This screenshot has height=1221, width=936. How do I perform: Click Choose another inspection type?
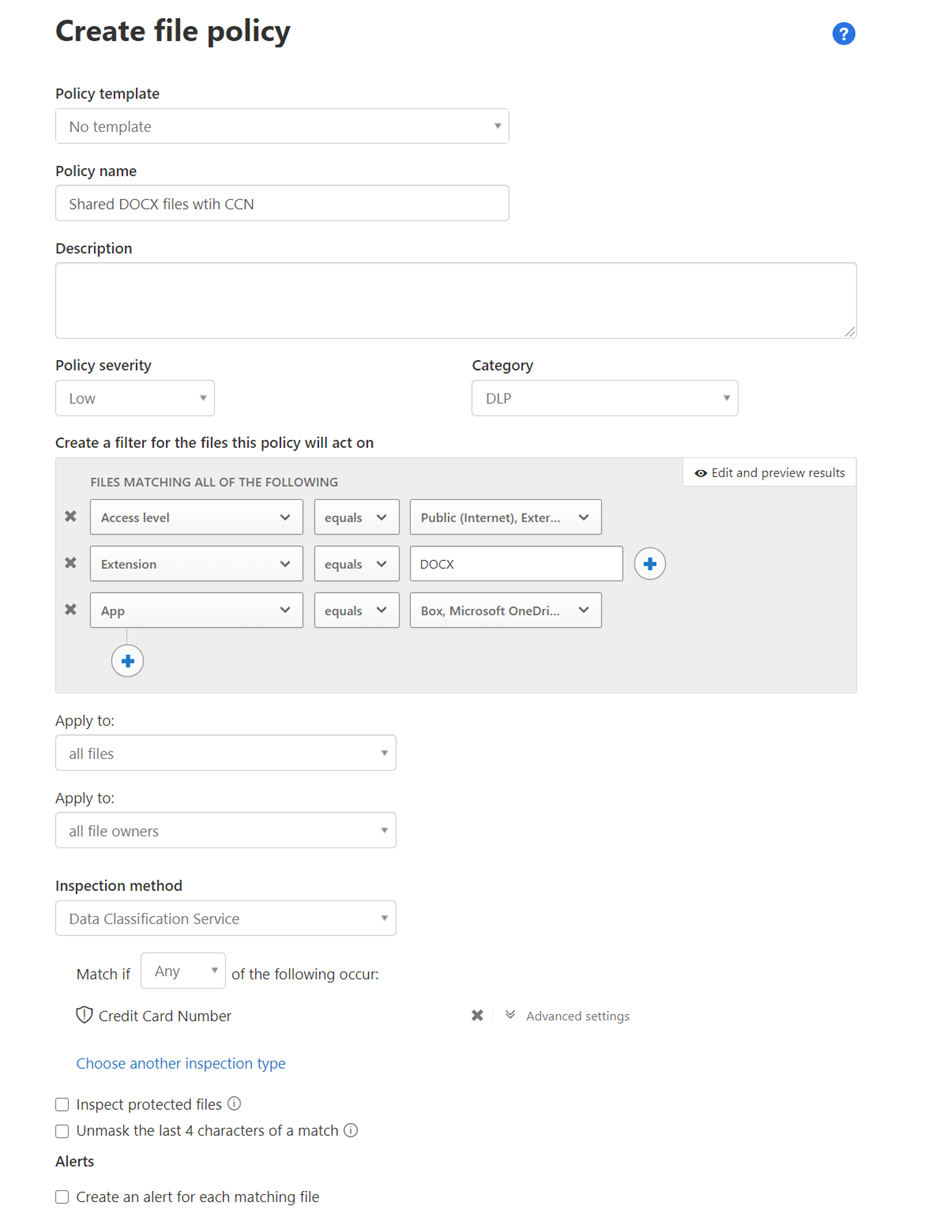pyautogui.click(x=181, y=1062)
